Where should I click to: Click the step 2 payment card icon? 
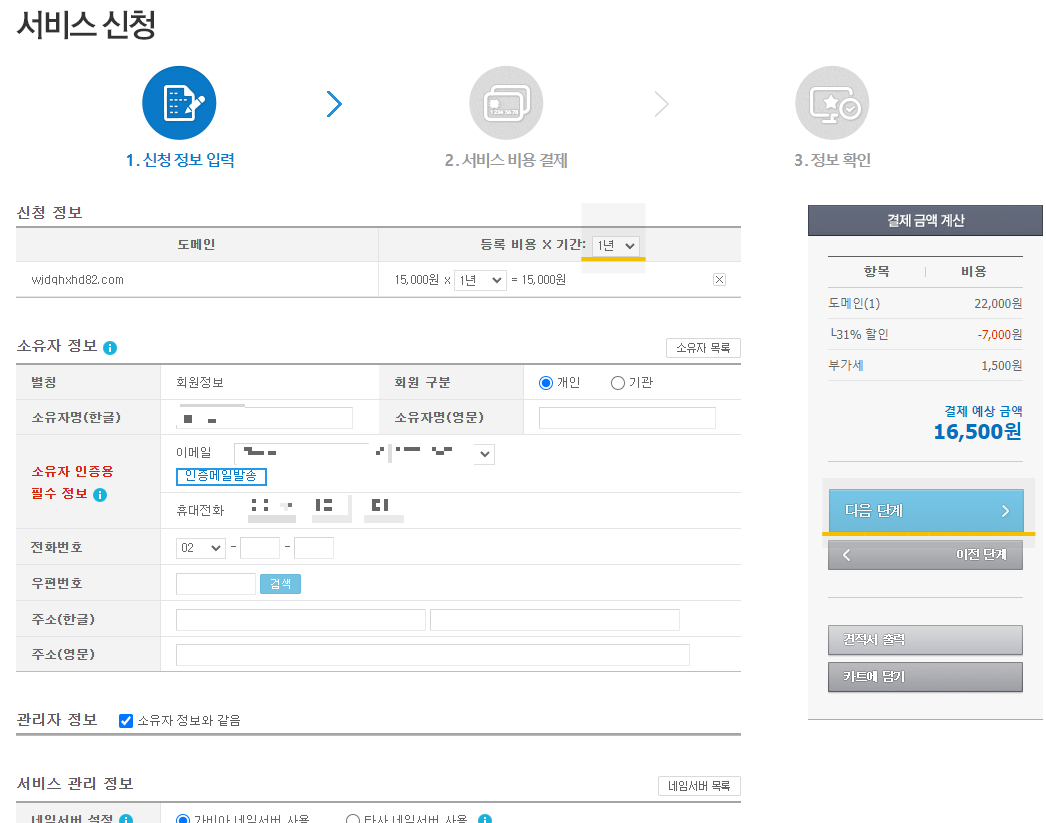(x=506, y=103)
